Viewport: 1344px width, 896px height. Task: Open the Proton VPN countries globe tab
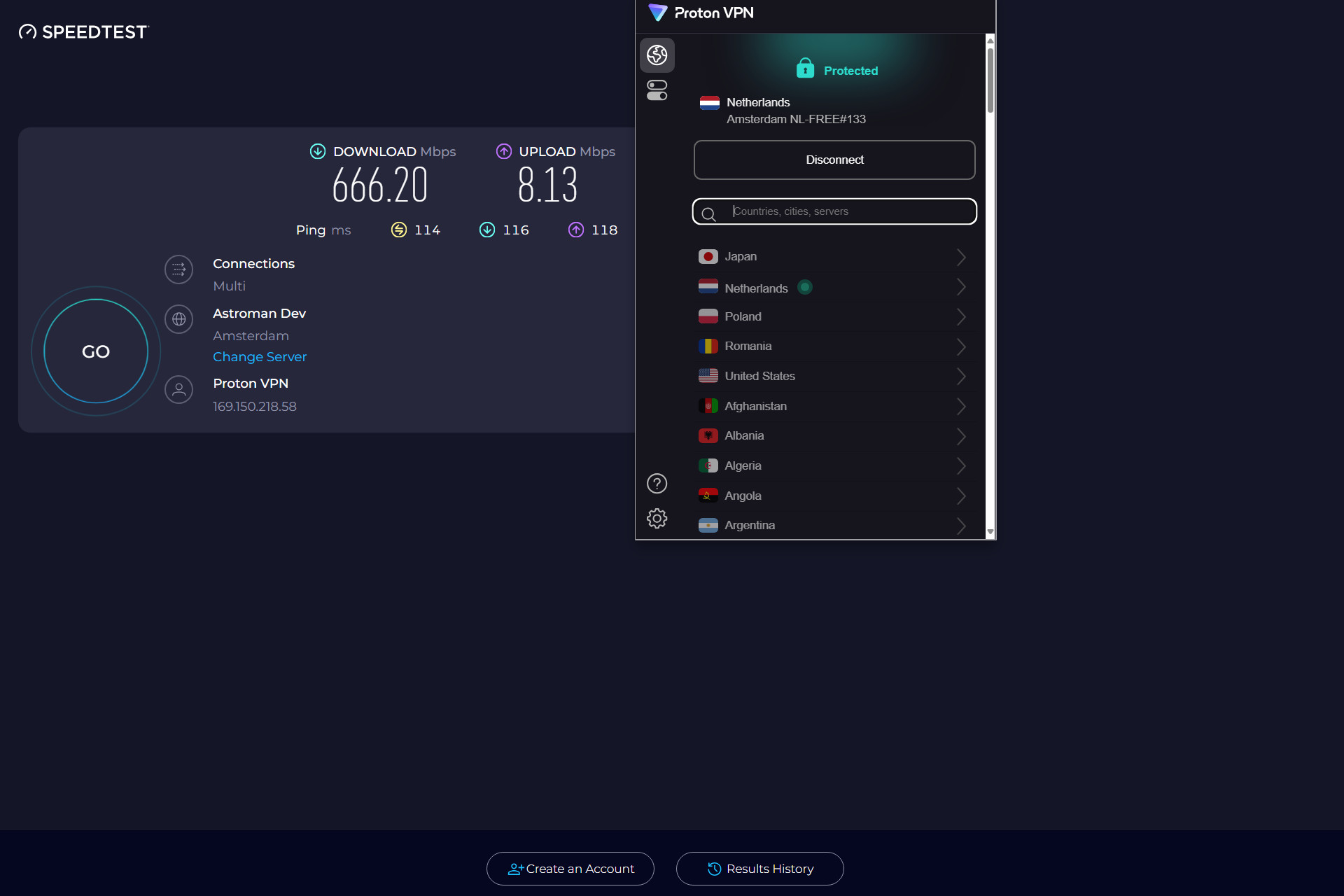pyautogui.click(x=657, y=55)
